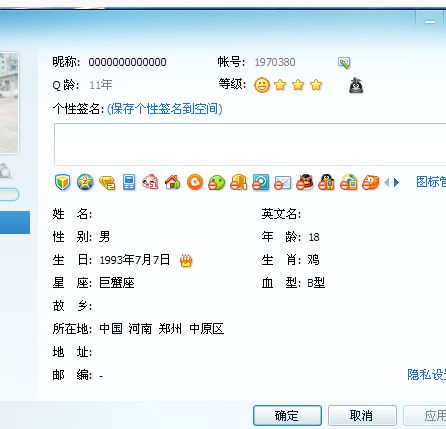
Task: Click the blue square camera-lens icon
Action: click(261, 182)
